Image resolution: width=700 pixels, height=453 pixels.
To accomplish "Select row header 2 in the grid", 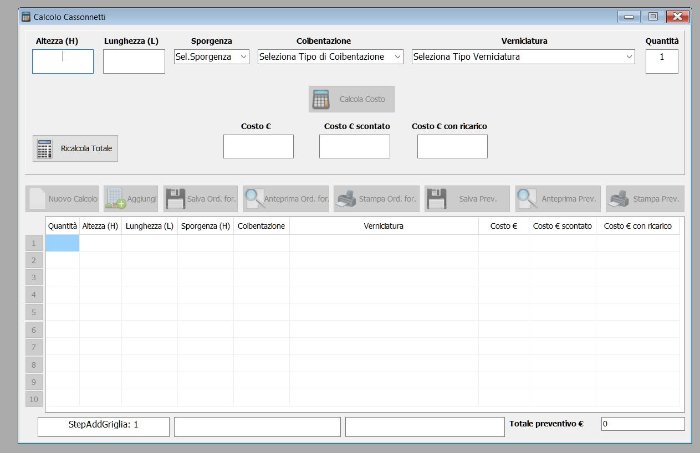I will pos(34,260).
